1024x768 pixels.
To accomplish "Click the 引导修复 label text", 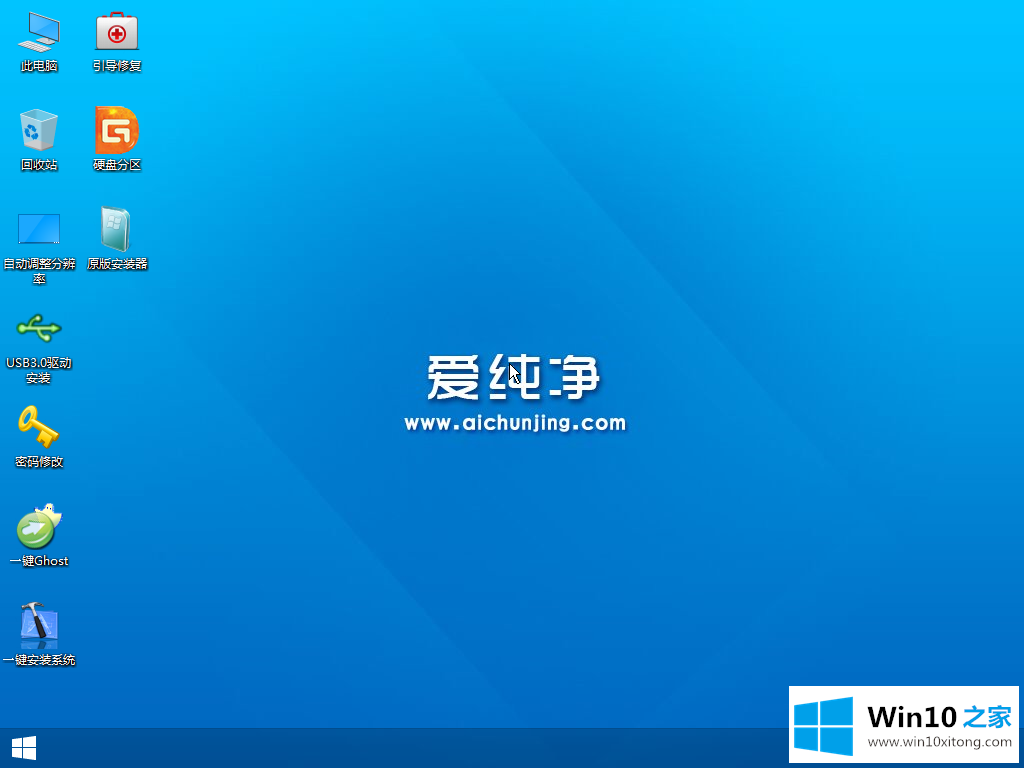I will coord(117,66).
